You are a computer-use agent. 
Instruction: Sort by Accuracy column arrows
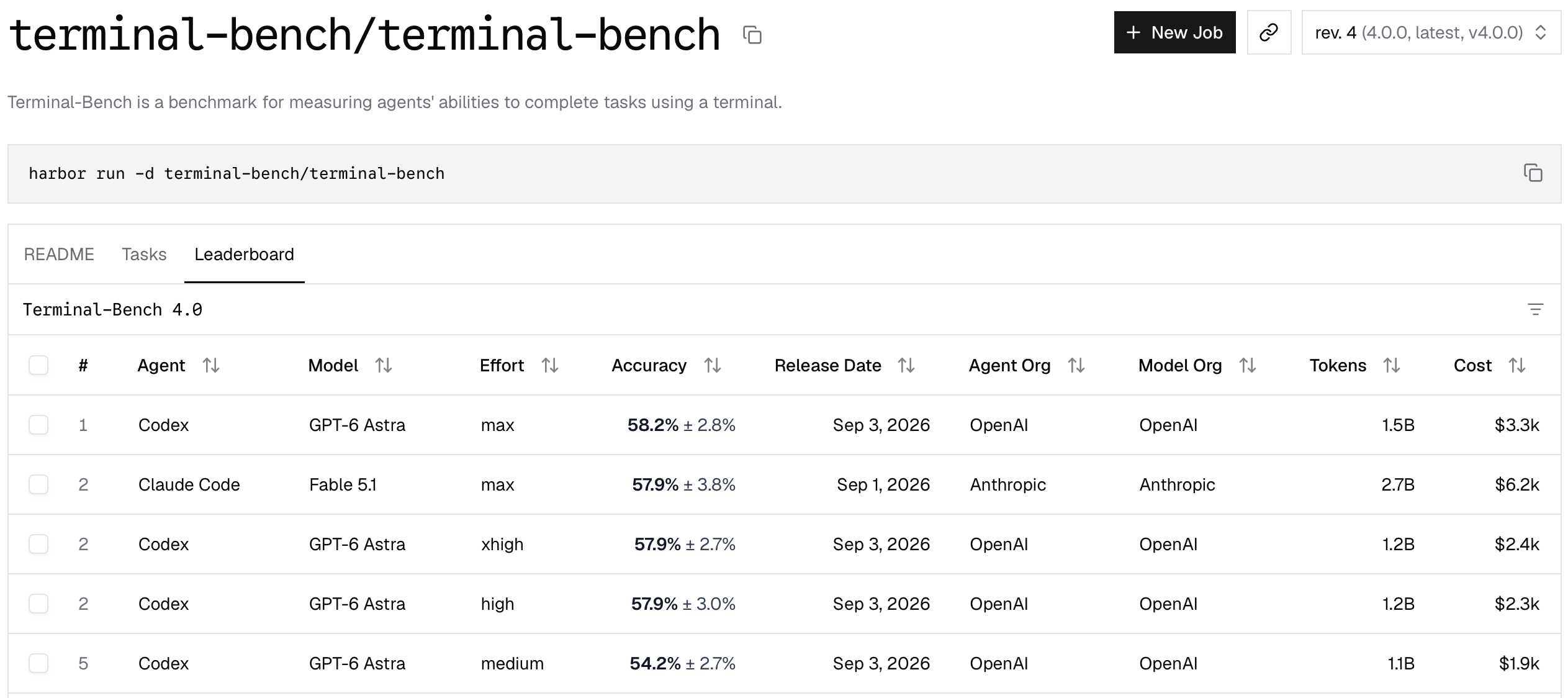713,365
